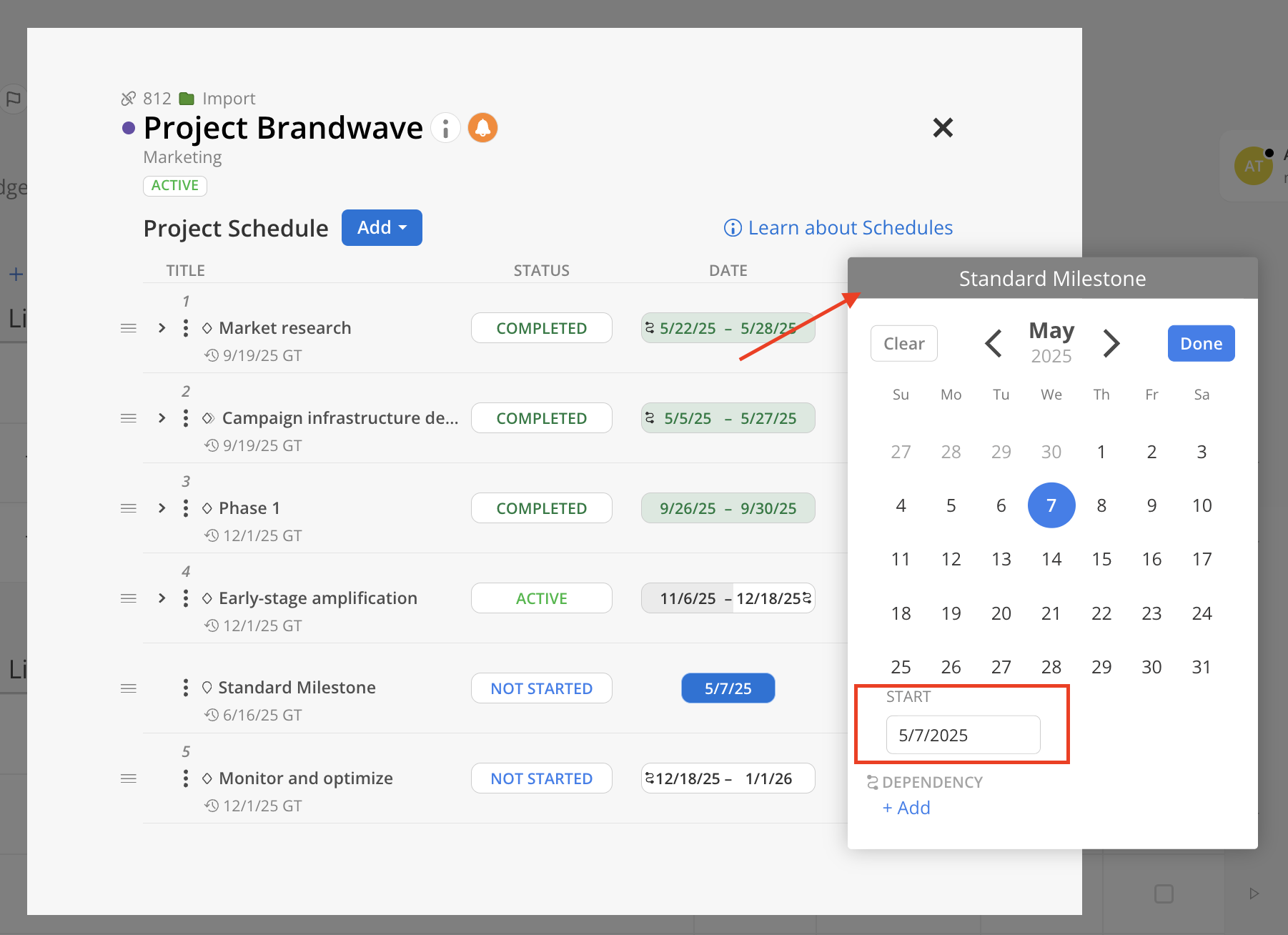Click the orange notification bell icon
Screen dimensions: 1288x935
tap(482, 128)
